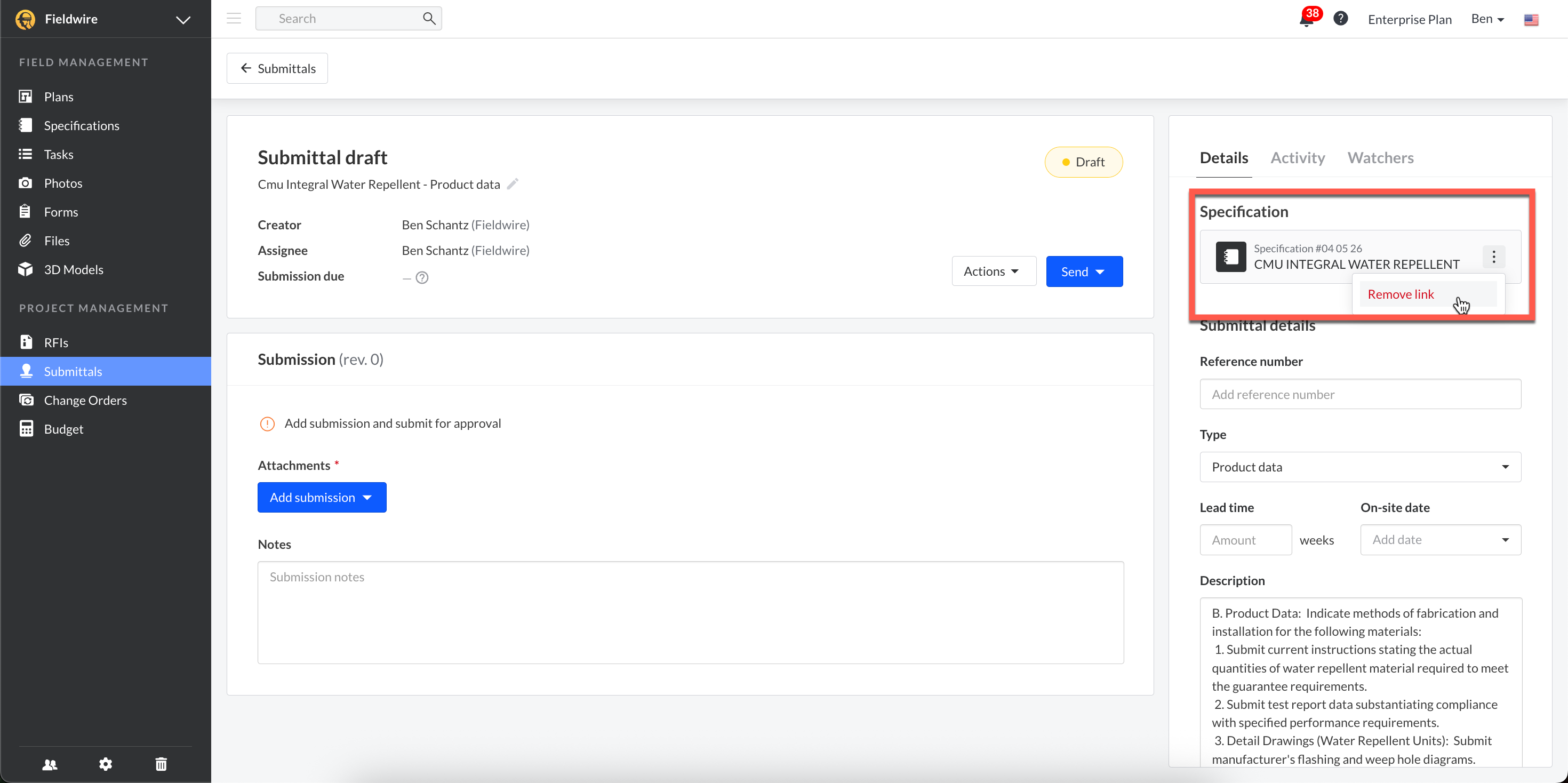This screenshot has width=1568, height=783.
Task: Click the project settings gear icon
Action: point(105,764)
